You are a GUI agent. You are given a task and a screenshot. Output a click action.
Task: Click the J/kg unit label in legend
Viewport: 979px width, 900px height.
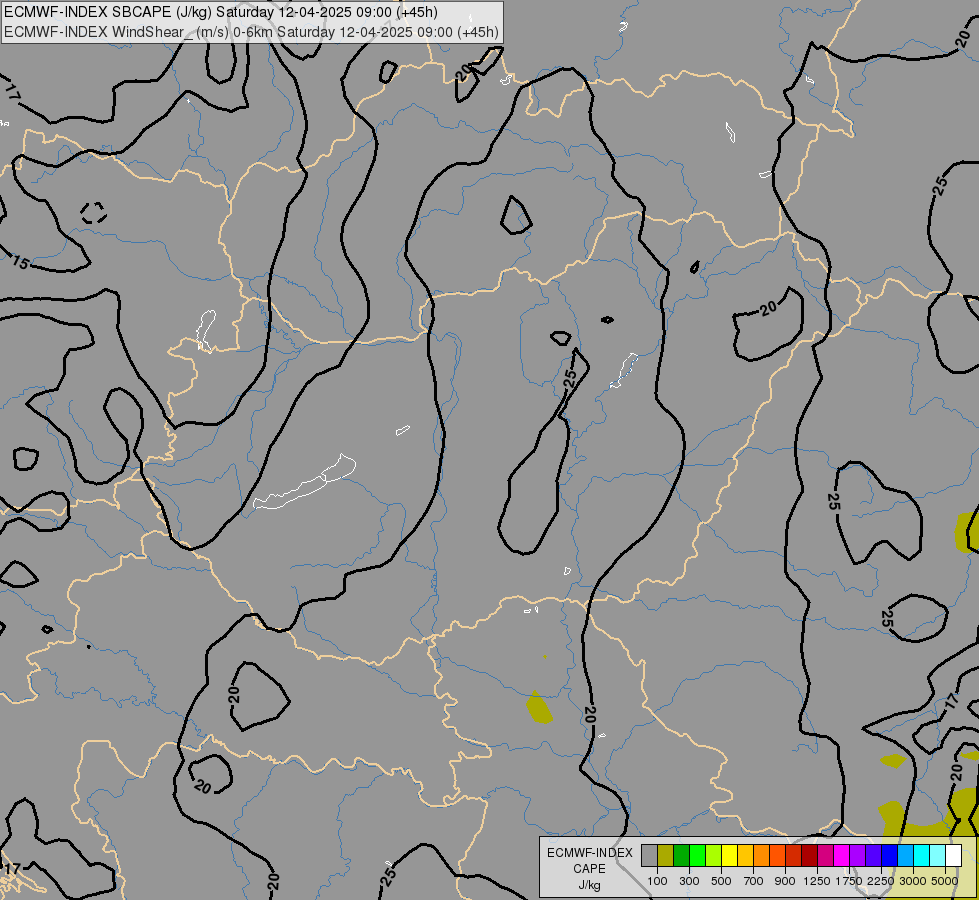click(589, 886)
